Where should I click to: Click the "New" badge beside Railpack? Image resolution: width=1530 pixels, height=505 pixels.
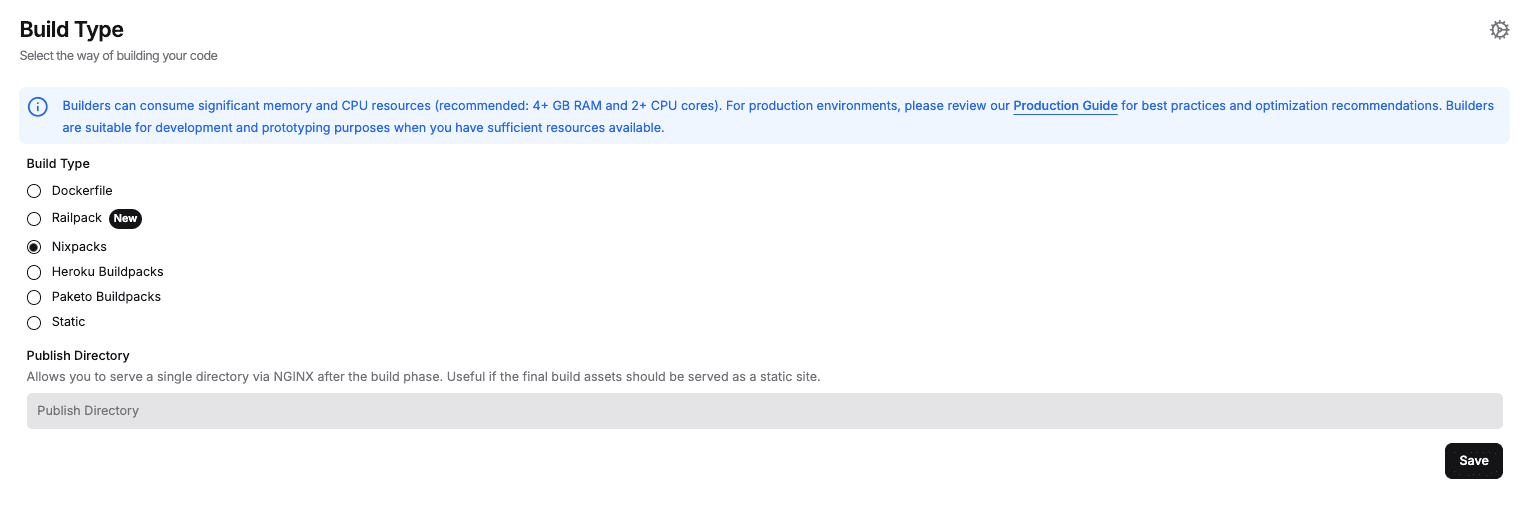click(125, 218)
